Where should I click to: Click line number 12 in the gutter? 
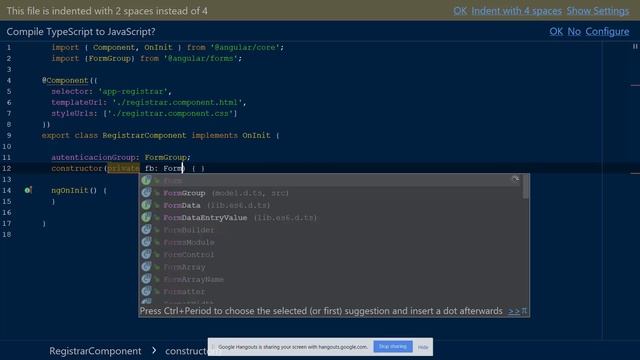[7, 168]
